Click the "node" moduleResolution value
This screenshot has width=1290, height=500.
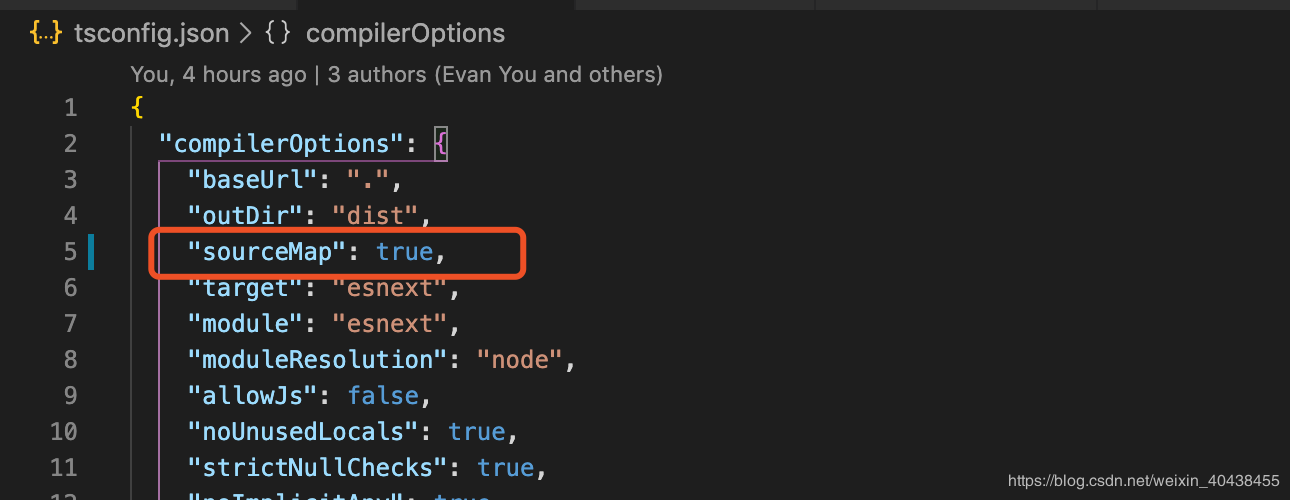pyautogui.click(x=520, y=359)
